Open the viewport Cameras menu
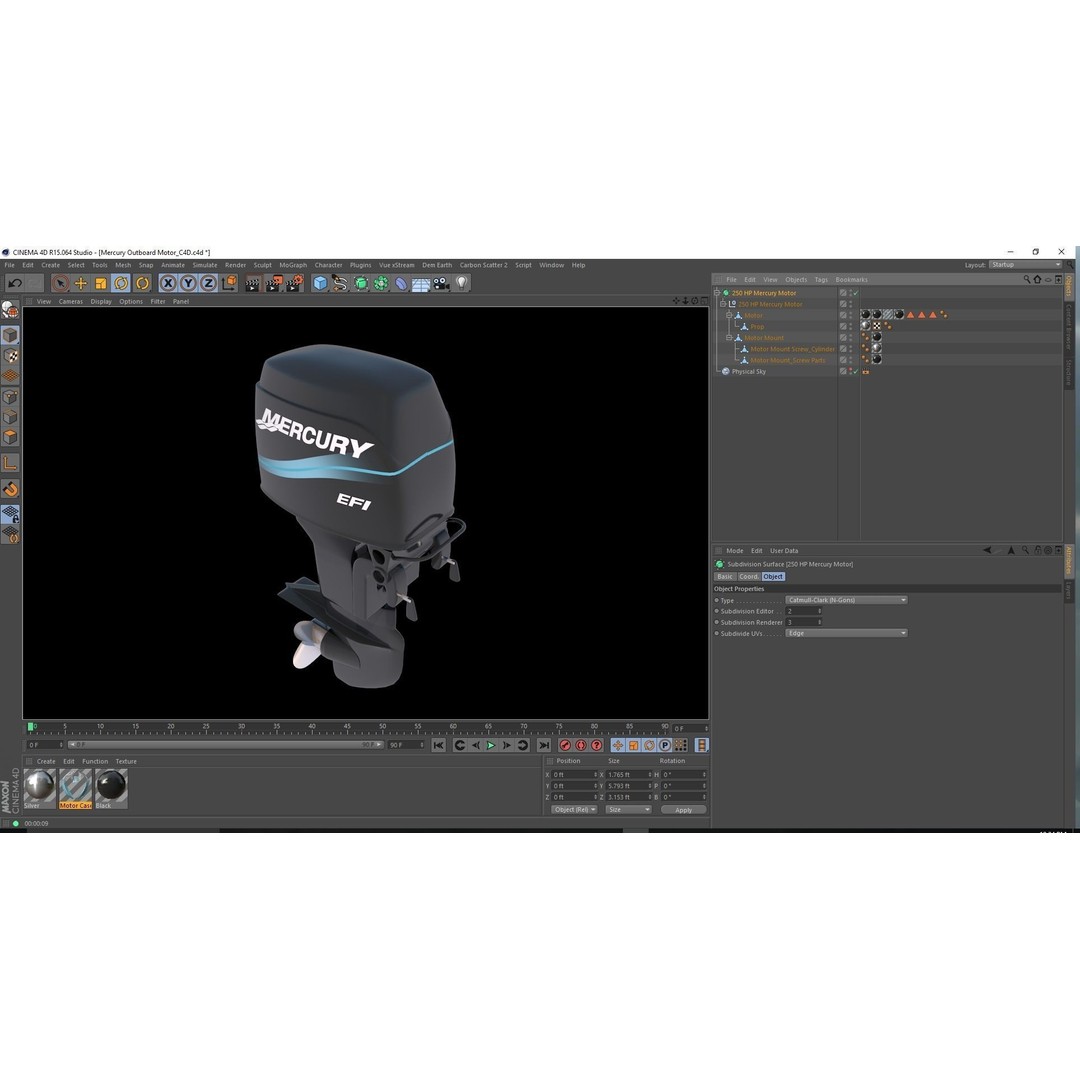This screenshot has height=1080, width=1080. 70,302
